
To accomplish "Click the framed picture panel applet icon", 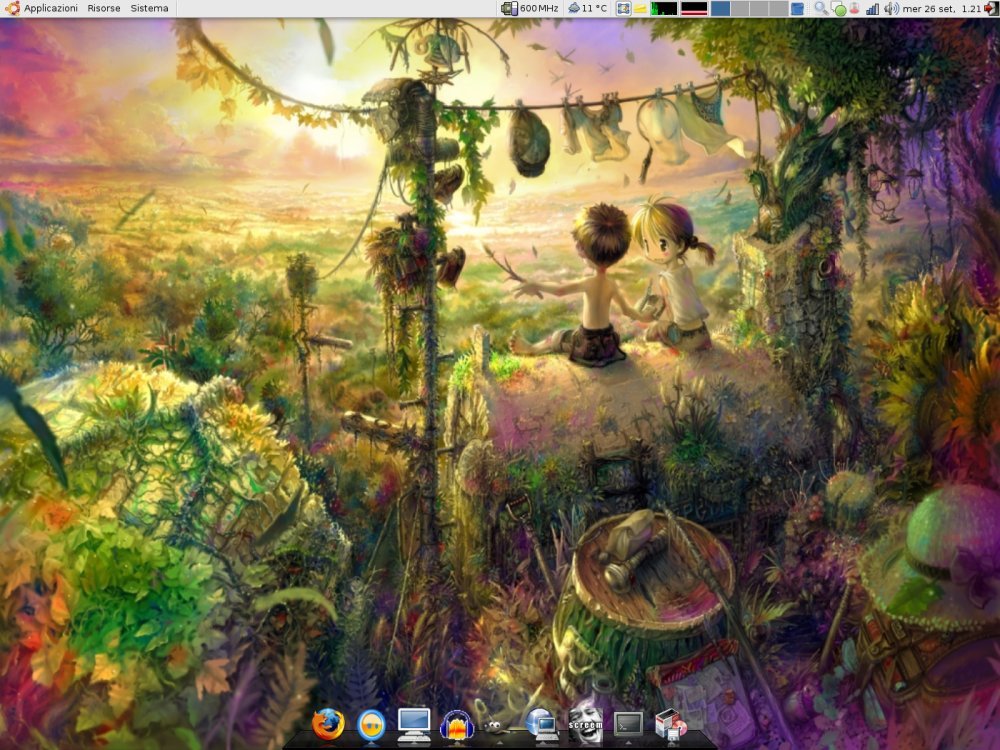I will tap(623, 8).
